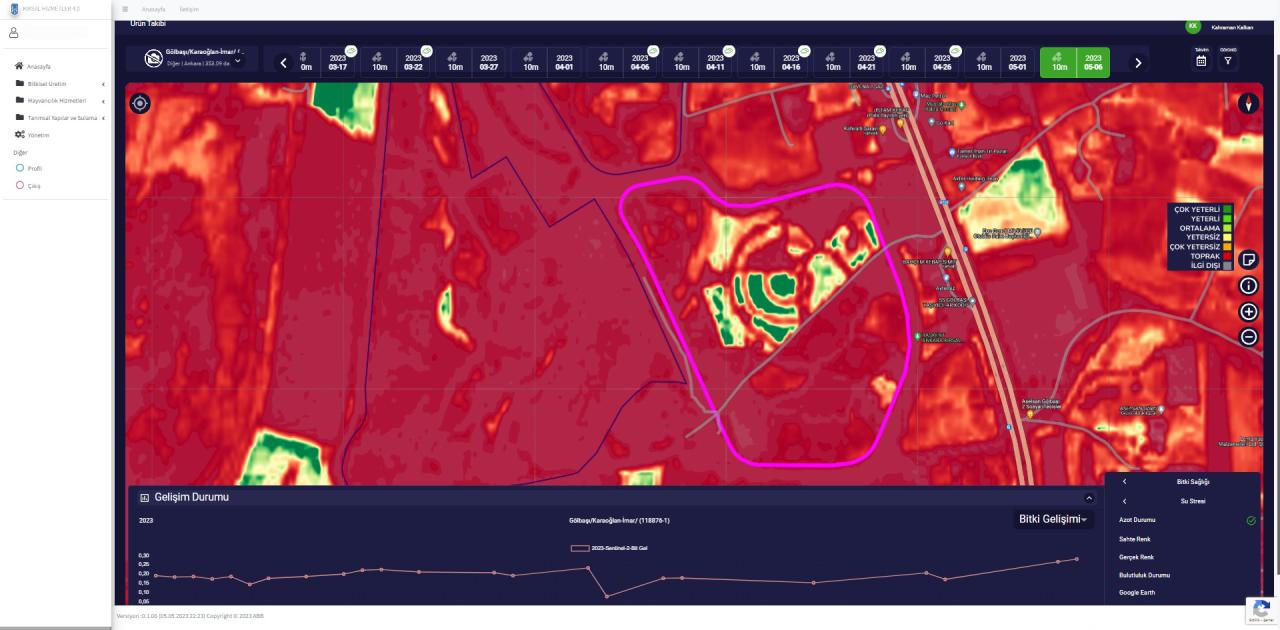This screenshot has width=1280, height=630.
Task: Open the Bitki Gelişimi dropdown
Action: (x=1055, y=519)
